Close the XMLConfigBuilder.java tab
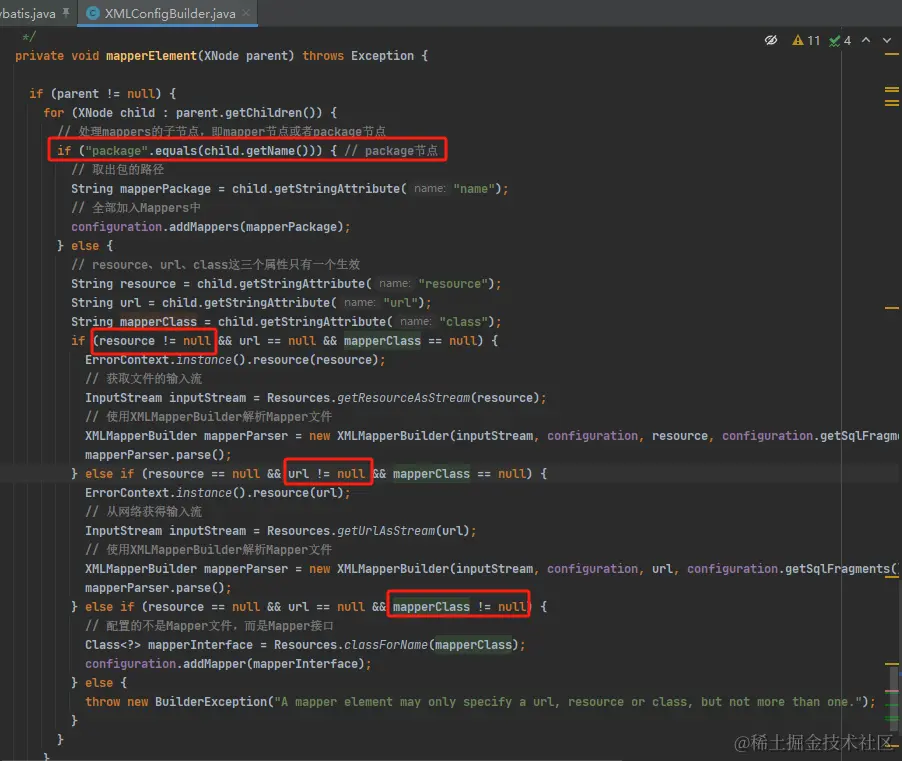Image resolution: width=902 pixels, height=761 pixels. click(246, 13)
